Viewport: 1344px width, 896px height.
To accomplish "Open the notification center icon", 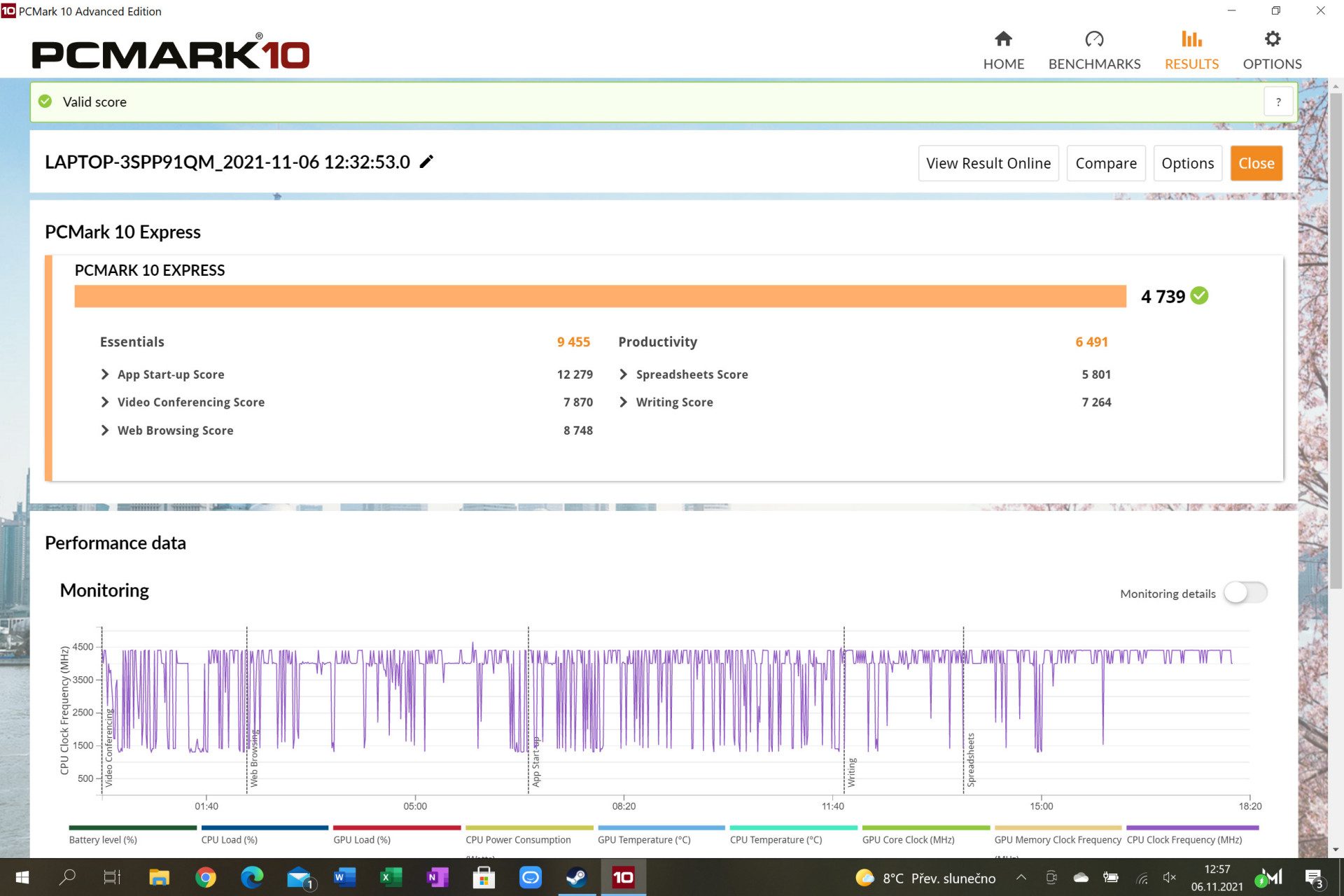I will pyautogui.click(x=1314, y=878).
